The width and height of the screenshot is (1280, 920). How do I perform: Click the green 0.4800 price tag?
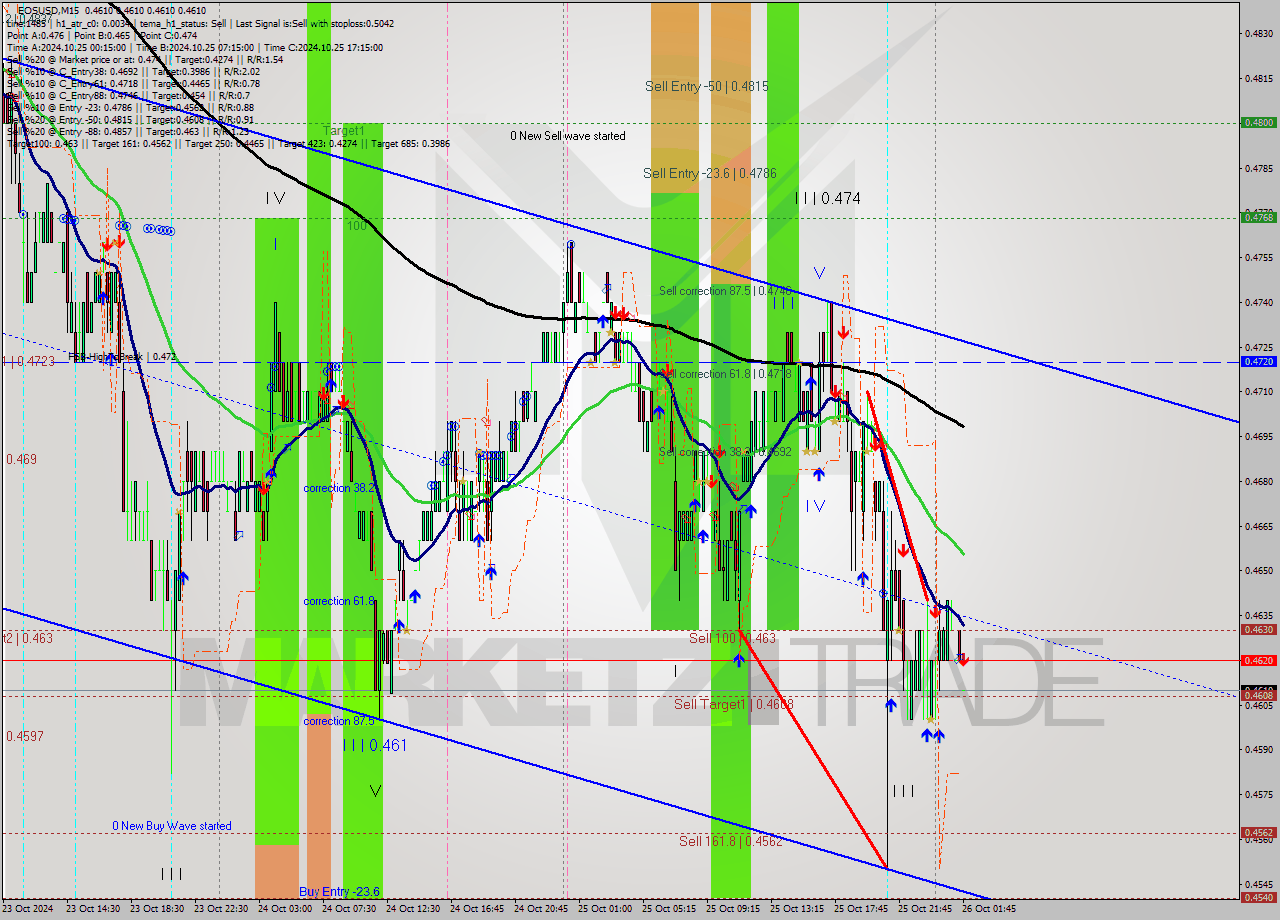tap(1258, 123)
